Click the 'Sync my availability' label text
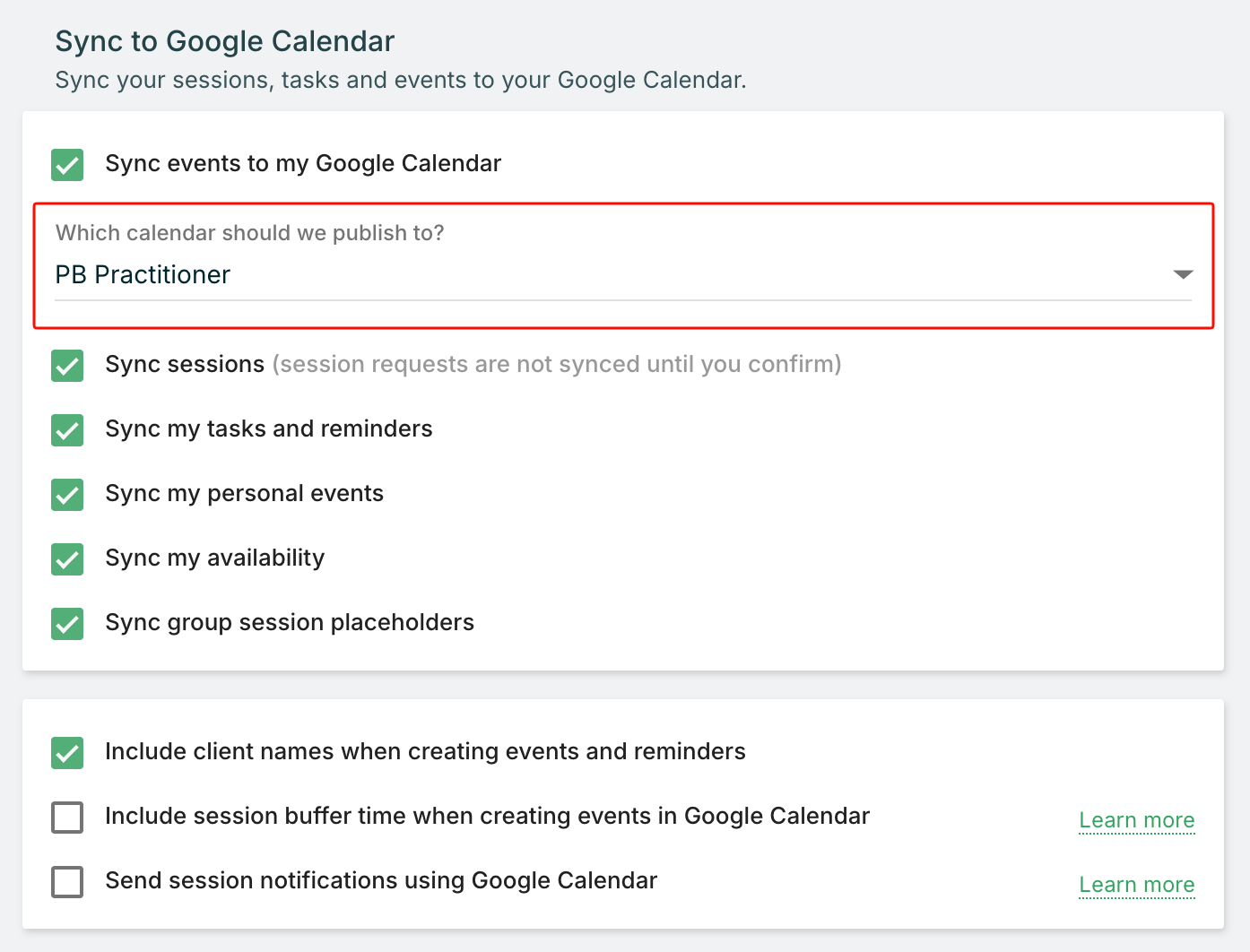 coord(215,558)
